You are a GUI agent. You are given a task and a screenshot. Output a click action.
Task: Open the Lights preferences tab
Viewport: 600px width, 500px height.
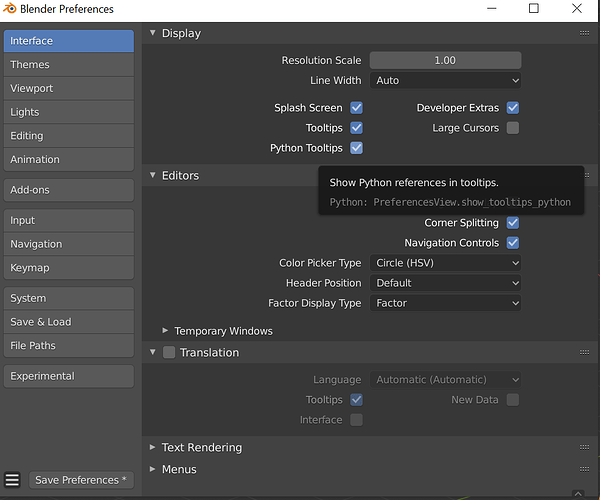[69, 112]
